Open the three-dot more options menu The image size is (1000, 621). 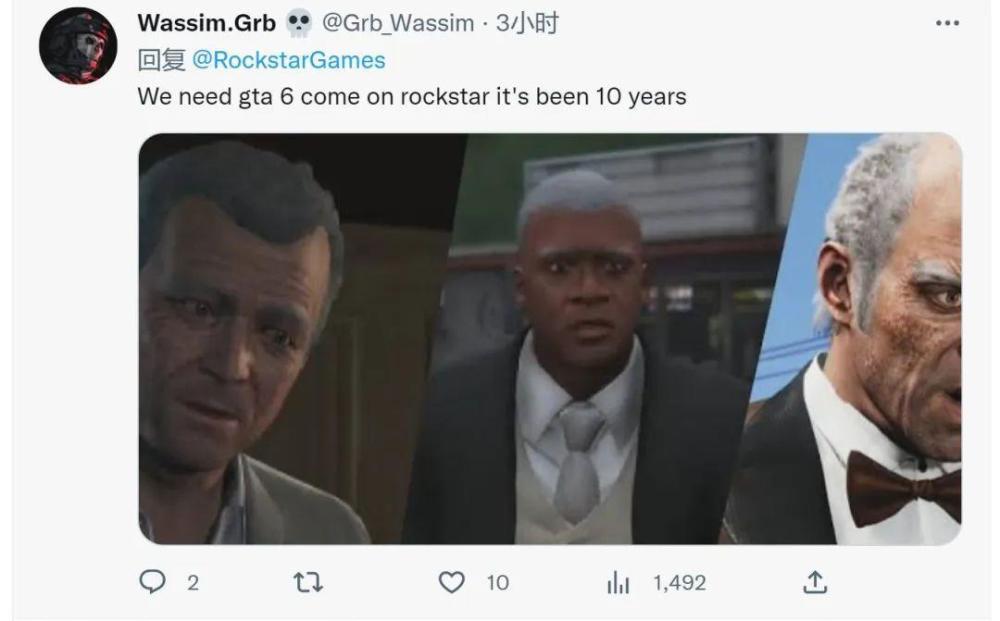pyautogui.click(x=947, y=23)
